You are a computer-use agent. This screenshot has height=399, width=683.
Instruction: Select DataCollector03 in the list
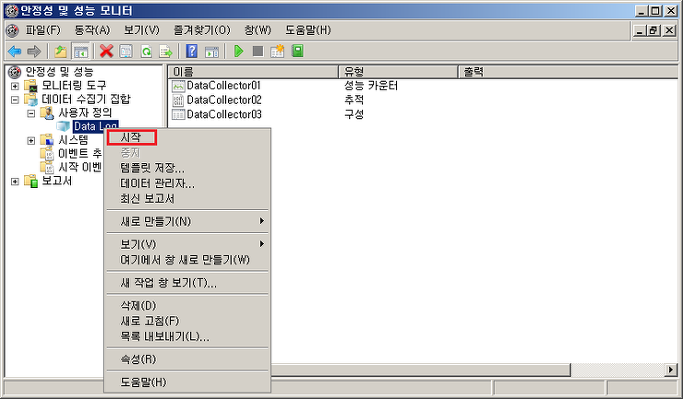pyautogui.click(x=224, y=115)
